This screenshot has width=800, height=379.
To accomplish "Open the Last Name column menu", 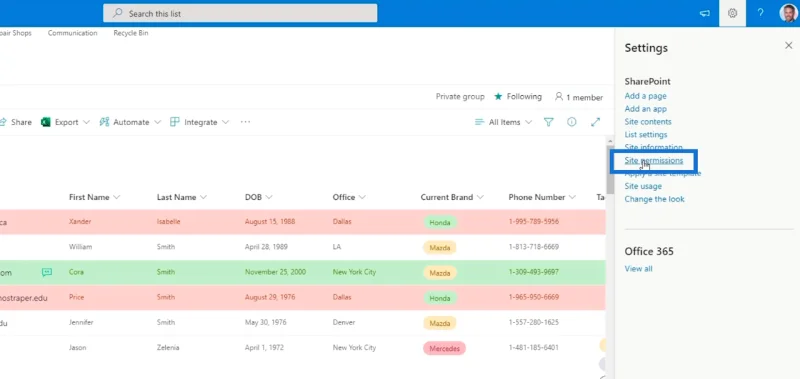I will click(x=204, y=197).
